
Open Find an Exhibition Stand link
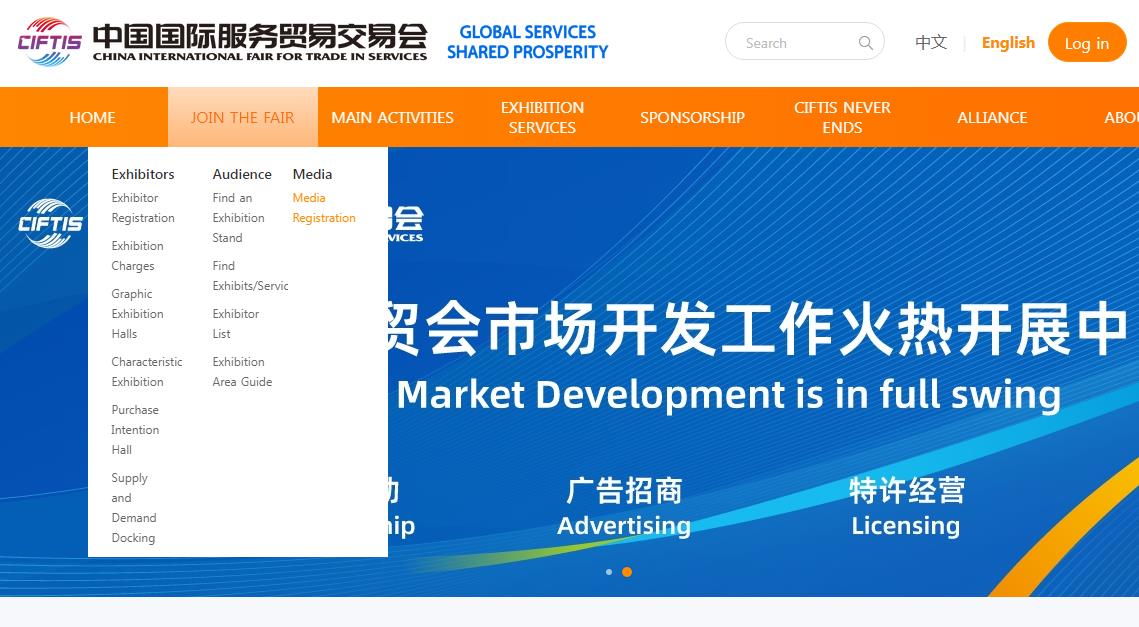point(238,218)
